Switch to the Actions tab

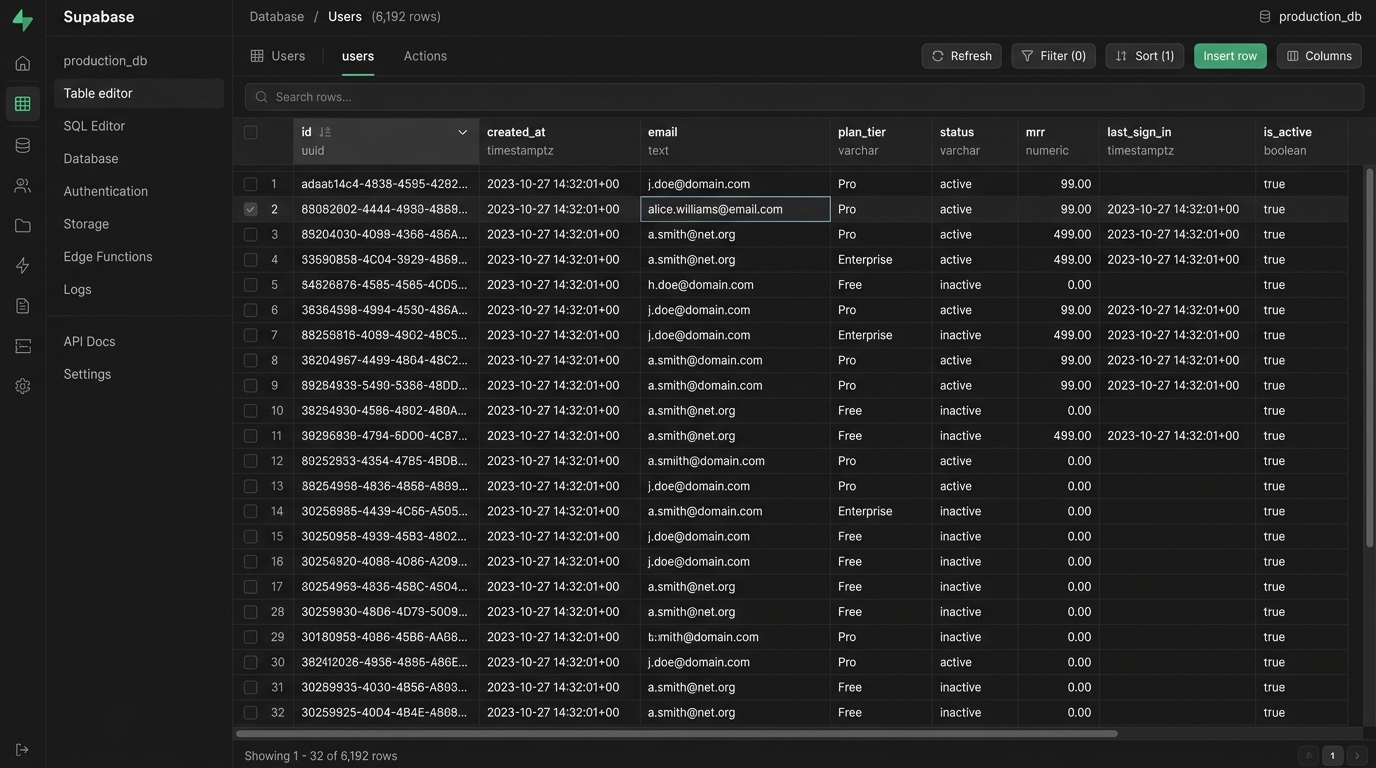[x=425, y=56]
